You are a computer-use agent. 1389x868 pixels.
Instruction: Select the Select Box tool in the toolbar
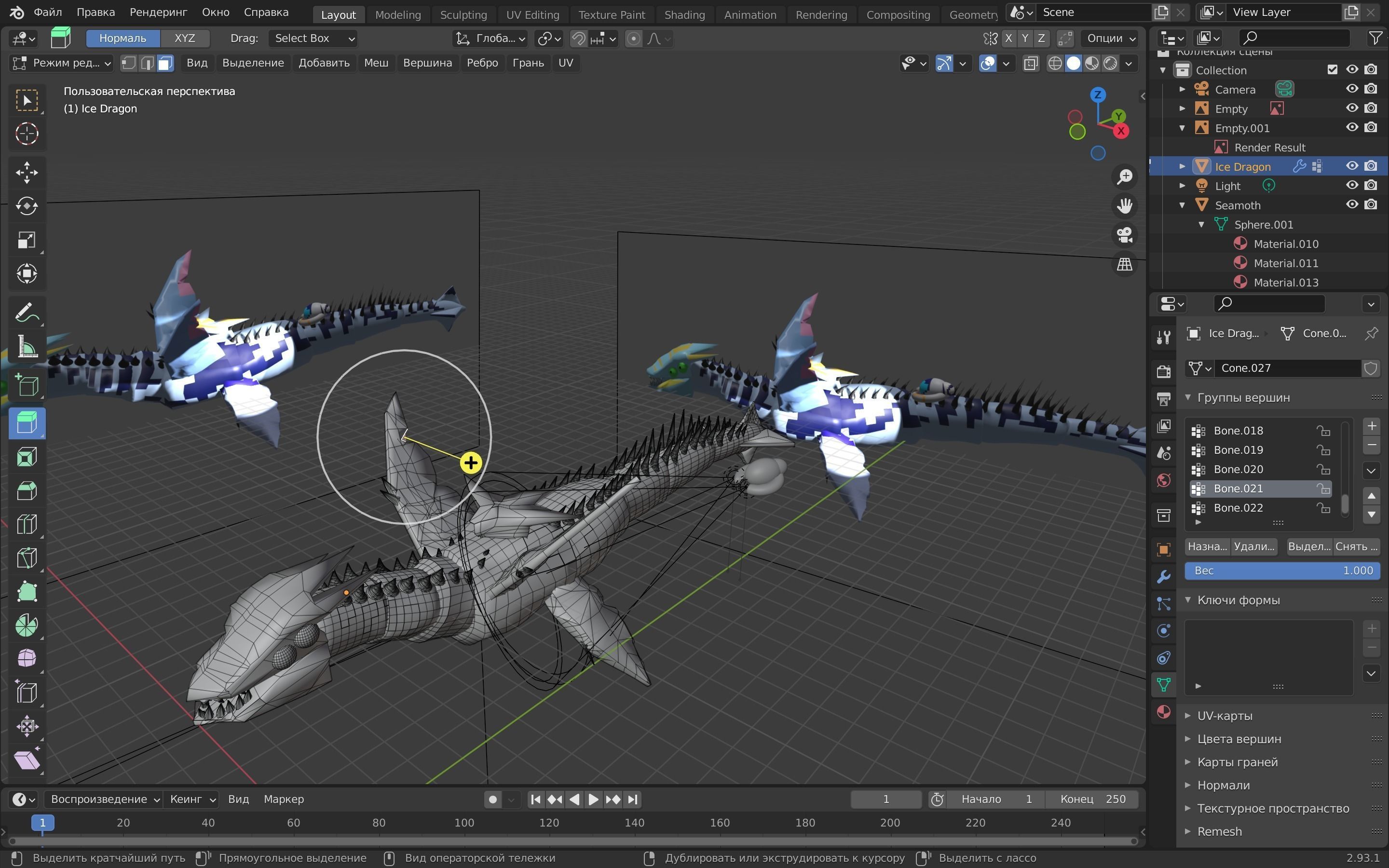27,100
